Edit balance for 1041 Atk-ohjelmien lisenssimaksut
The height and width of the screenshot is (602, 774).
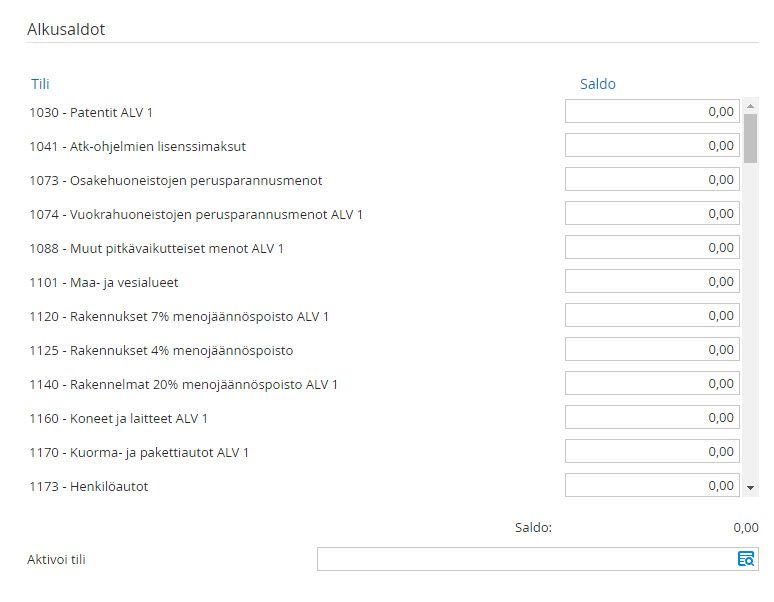click(652, 146)
